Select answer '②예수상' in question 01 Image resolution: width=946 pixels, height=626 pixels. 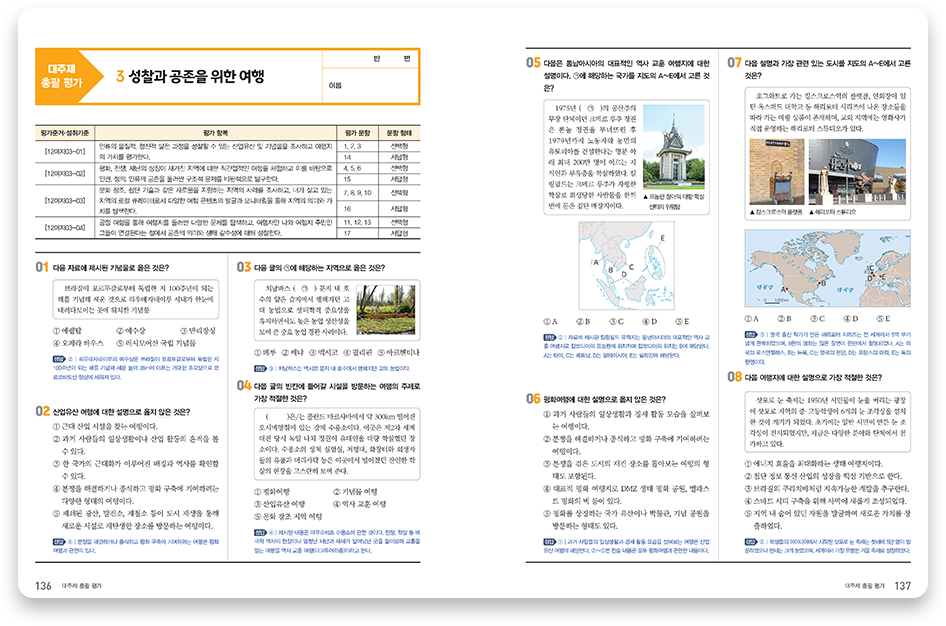(131, 330)
